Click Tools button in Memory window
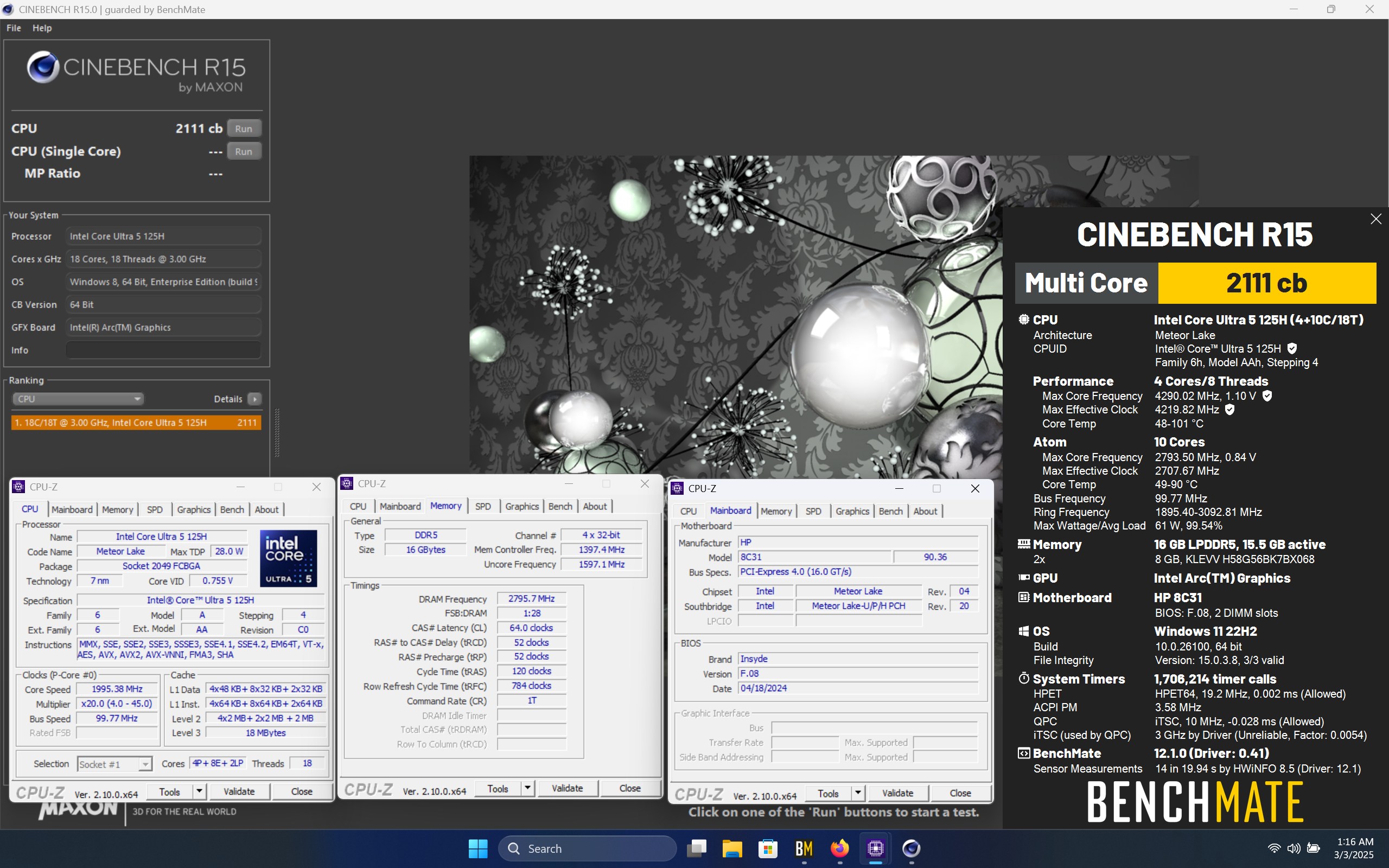1389x868 pixels. pyautogui.click(x=498, y=788)
